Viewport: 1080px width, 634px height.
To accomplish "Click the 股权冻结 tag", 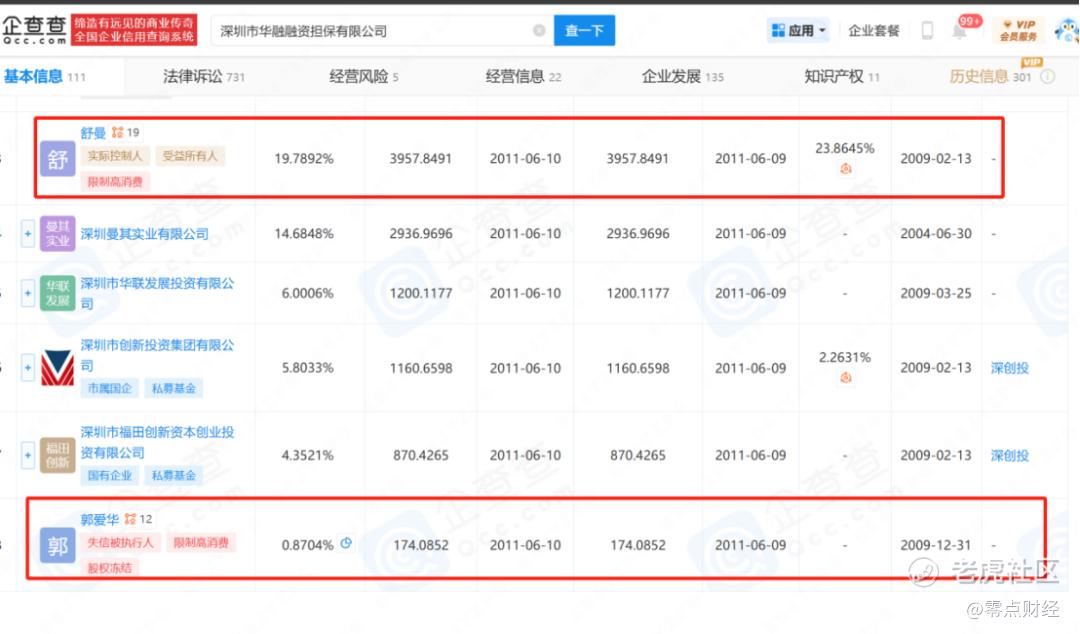I will [110, 568].
